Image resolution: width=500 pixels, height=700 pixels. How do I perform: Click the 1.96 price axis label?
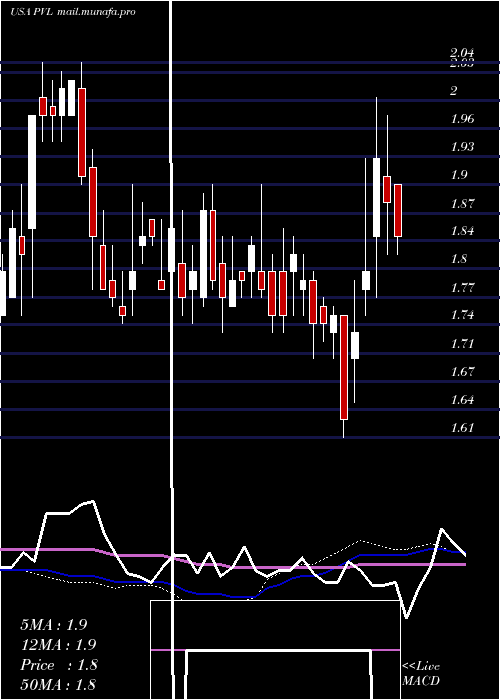[x=462, y=119]
